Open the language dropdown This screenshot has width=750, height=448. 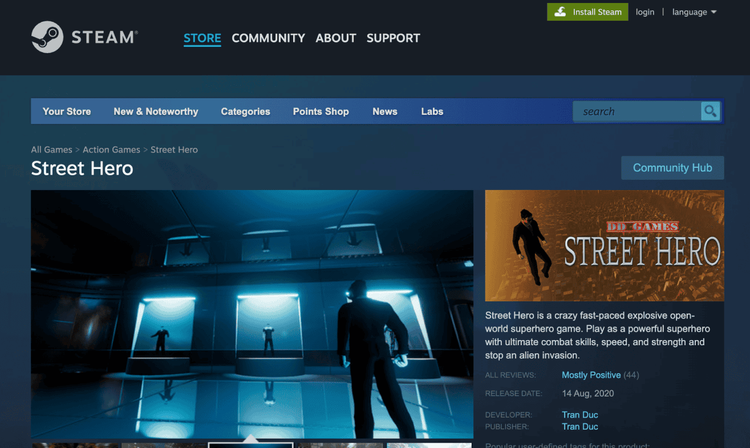pyautogui.click(x=694, y=12)
